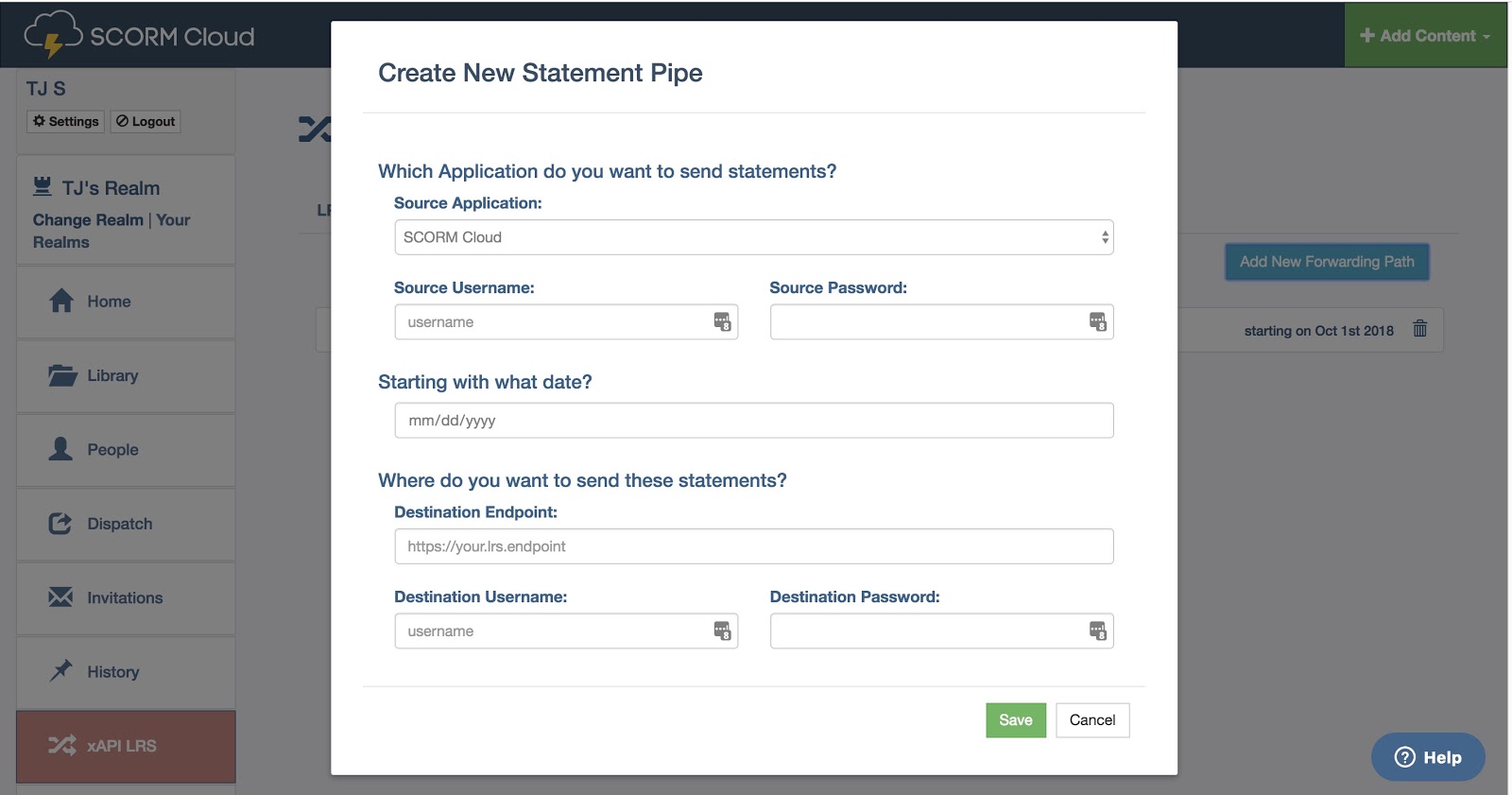Image resolution: width=1512 pixels, height=795 pixels.
Task: Click the Library folder icon
Action: 62,375
